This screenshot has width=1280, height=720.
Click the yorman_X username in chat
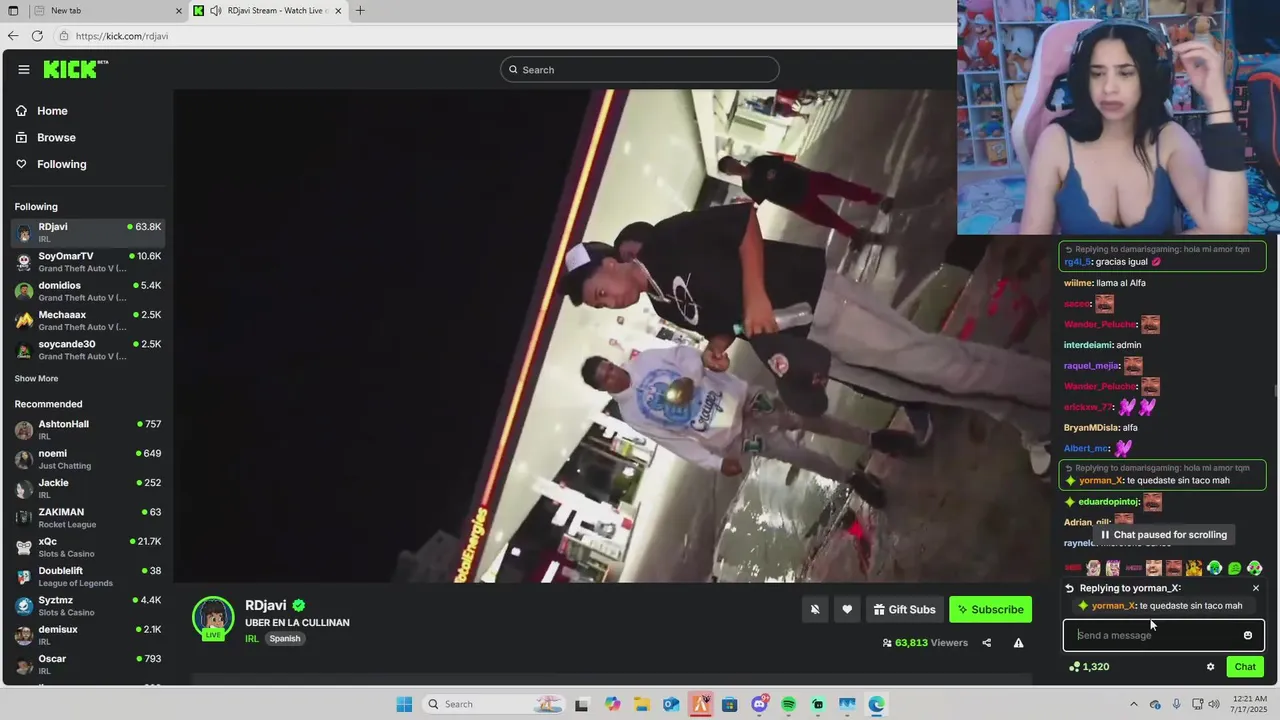1101,481
